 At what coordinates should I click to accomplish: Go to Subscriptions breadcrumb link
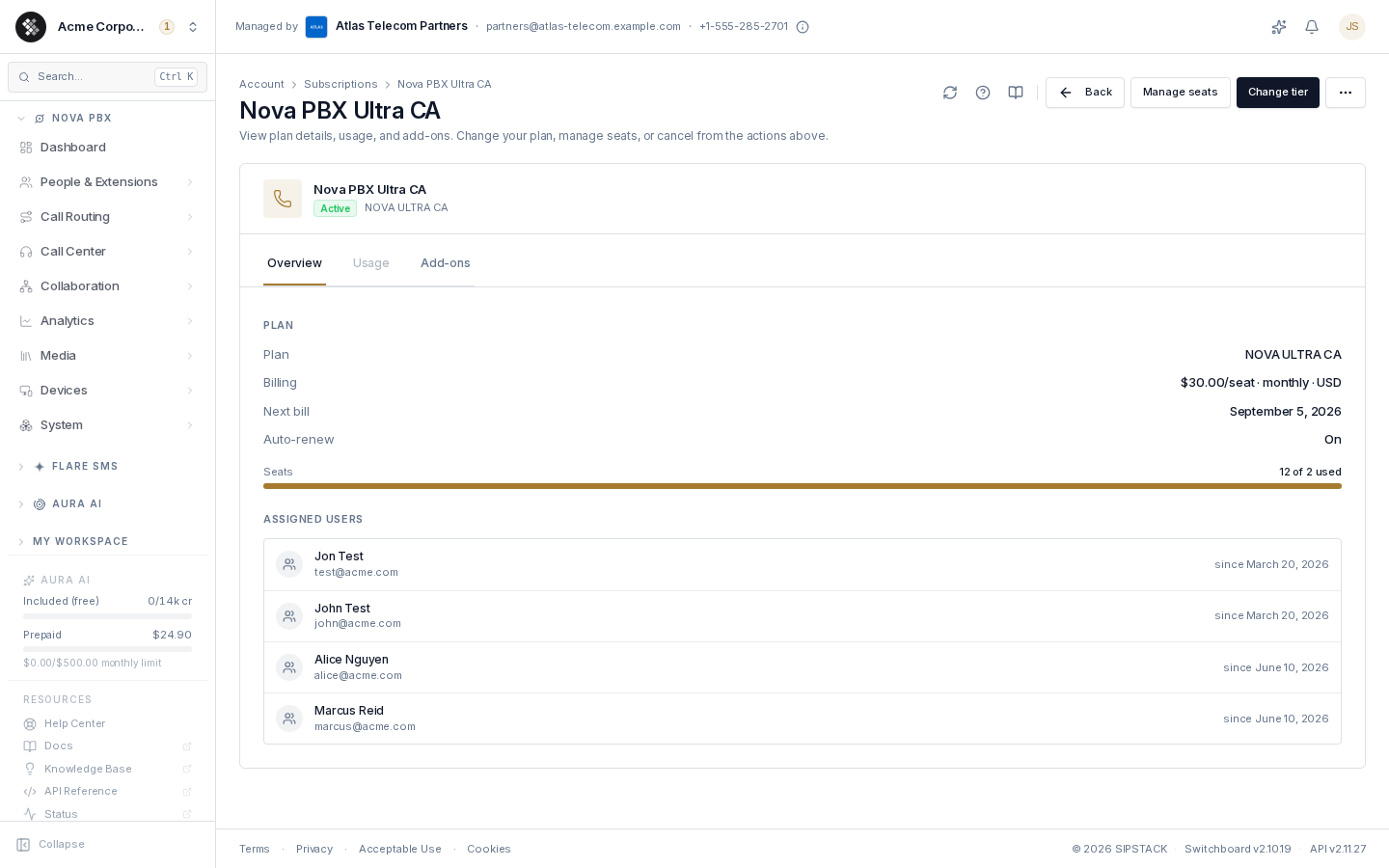pyautogui.click(x=340, y=85)
